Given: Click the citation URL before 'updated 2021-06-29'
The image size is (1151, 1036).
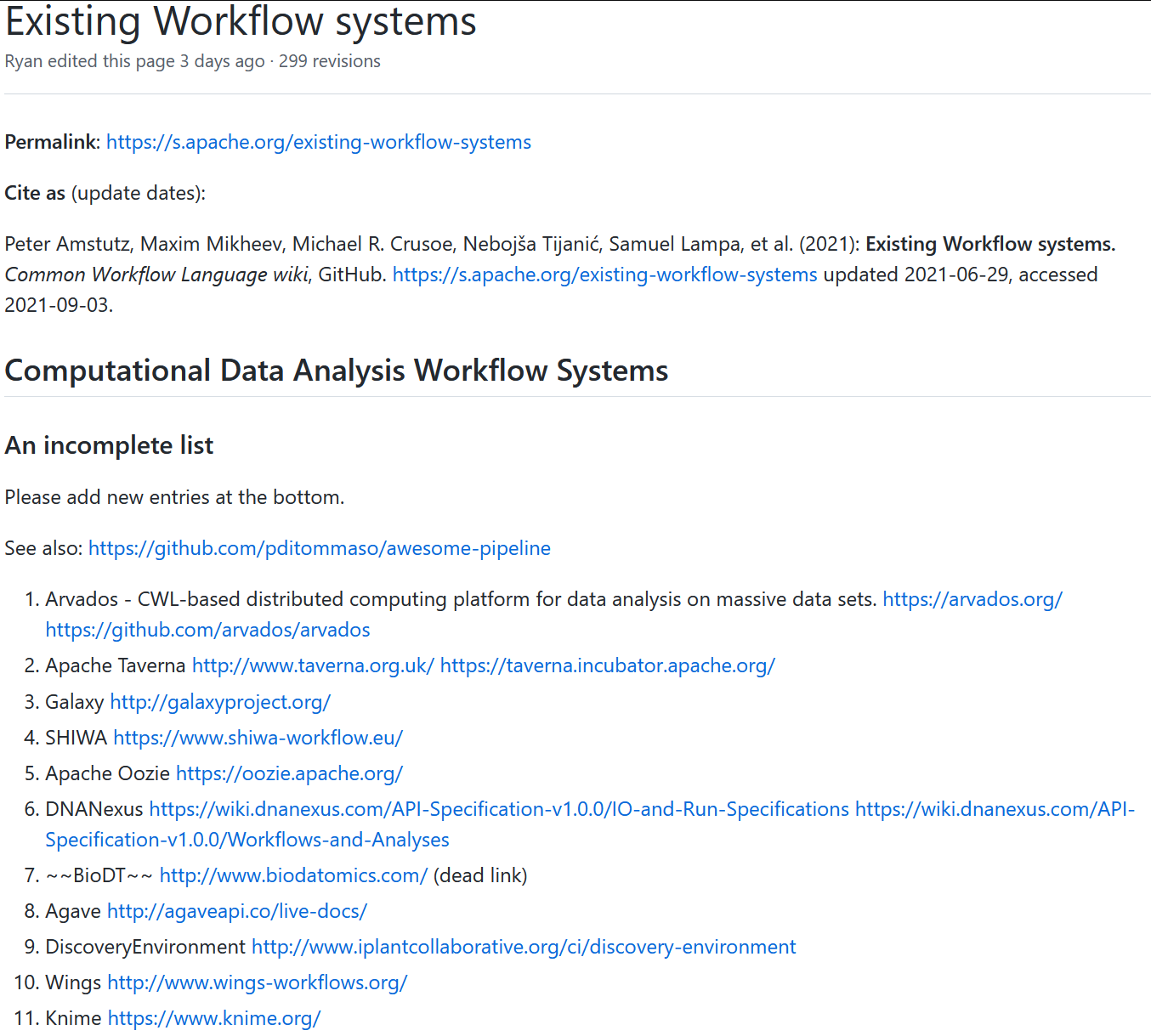Looking at the screenshot, I should pos(604,275).
